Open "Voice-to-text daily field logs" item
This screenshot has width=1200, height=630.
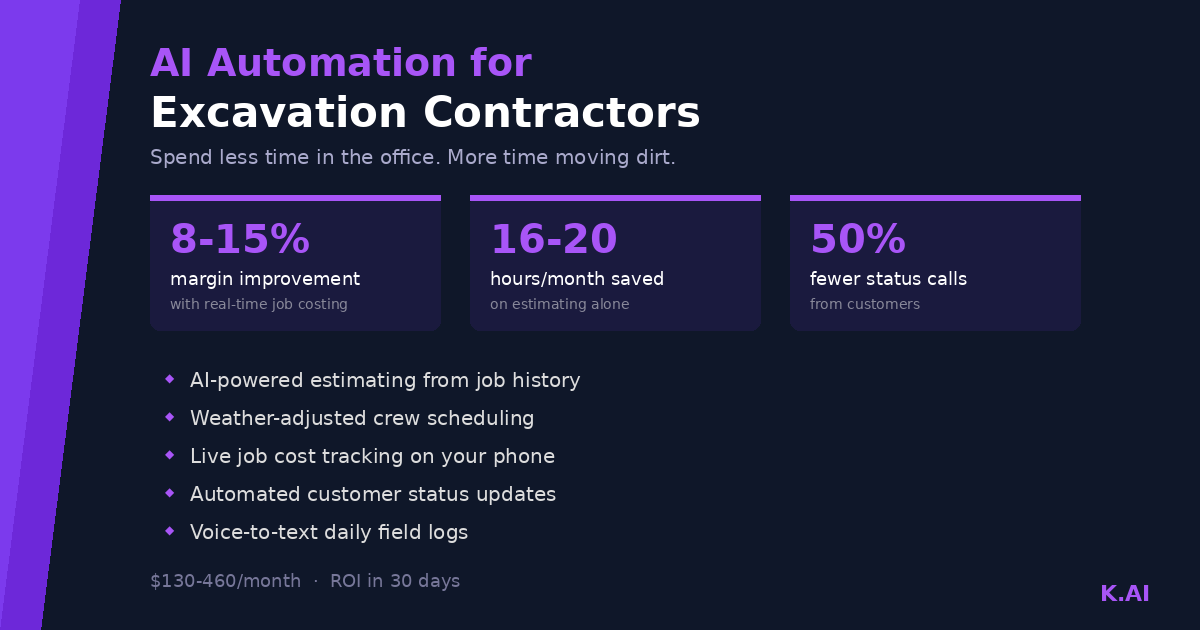pos(329,533)
